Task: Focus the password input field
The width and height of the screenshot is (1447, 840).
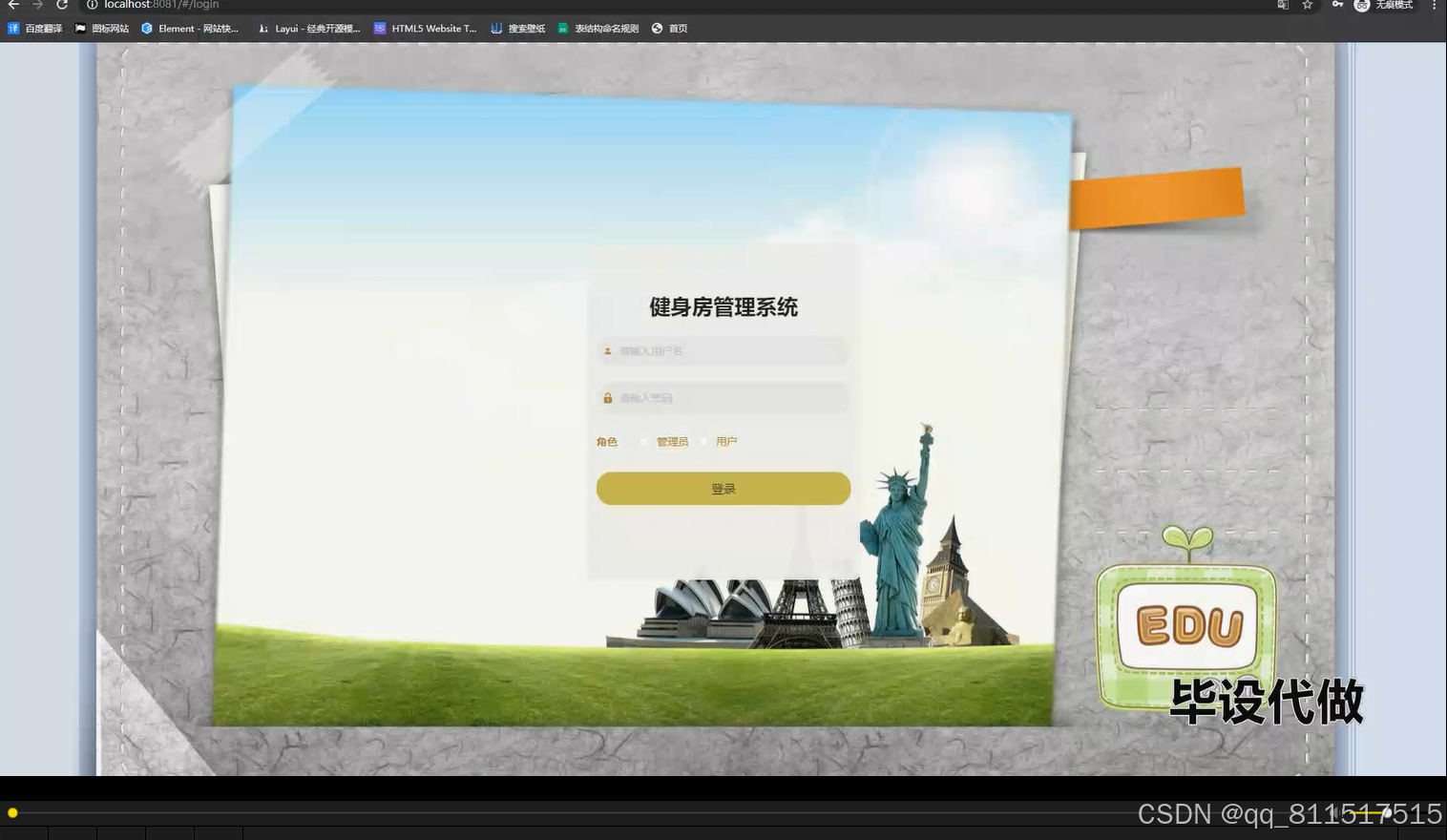Action: 723,398
